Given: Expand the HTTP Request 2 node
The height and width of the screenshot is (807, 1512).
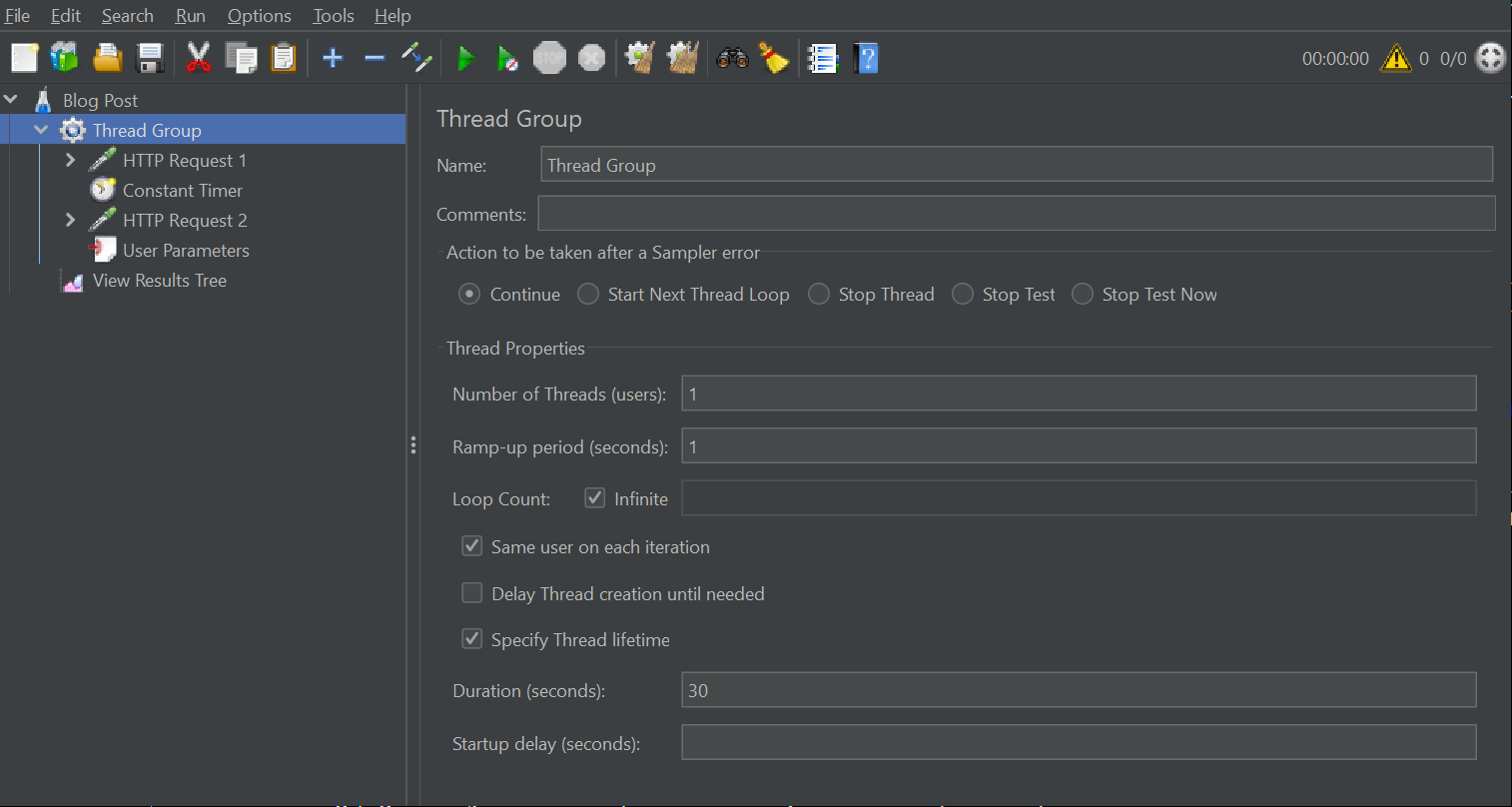Looking at the screenshot, I should tap(70, 220).
